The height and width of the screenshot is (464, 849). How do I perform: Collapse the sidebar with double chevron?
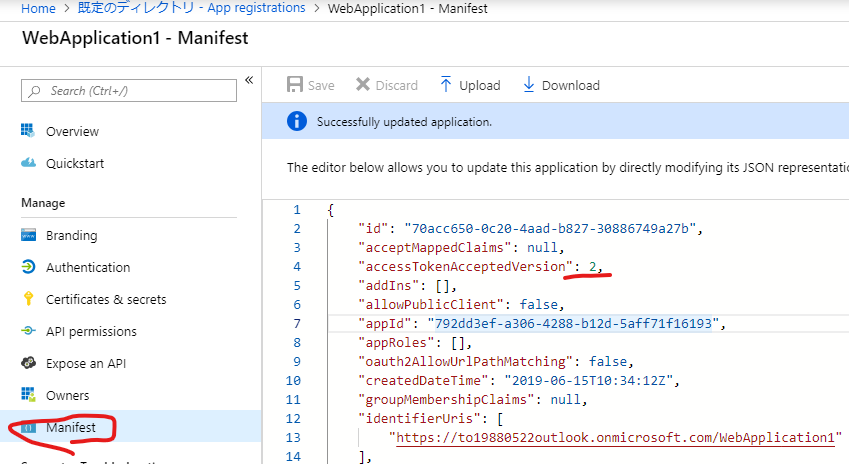point(249,80)
